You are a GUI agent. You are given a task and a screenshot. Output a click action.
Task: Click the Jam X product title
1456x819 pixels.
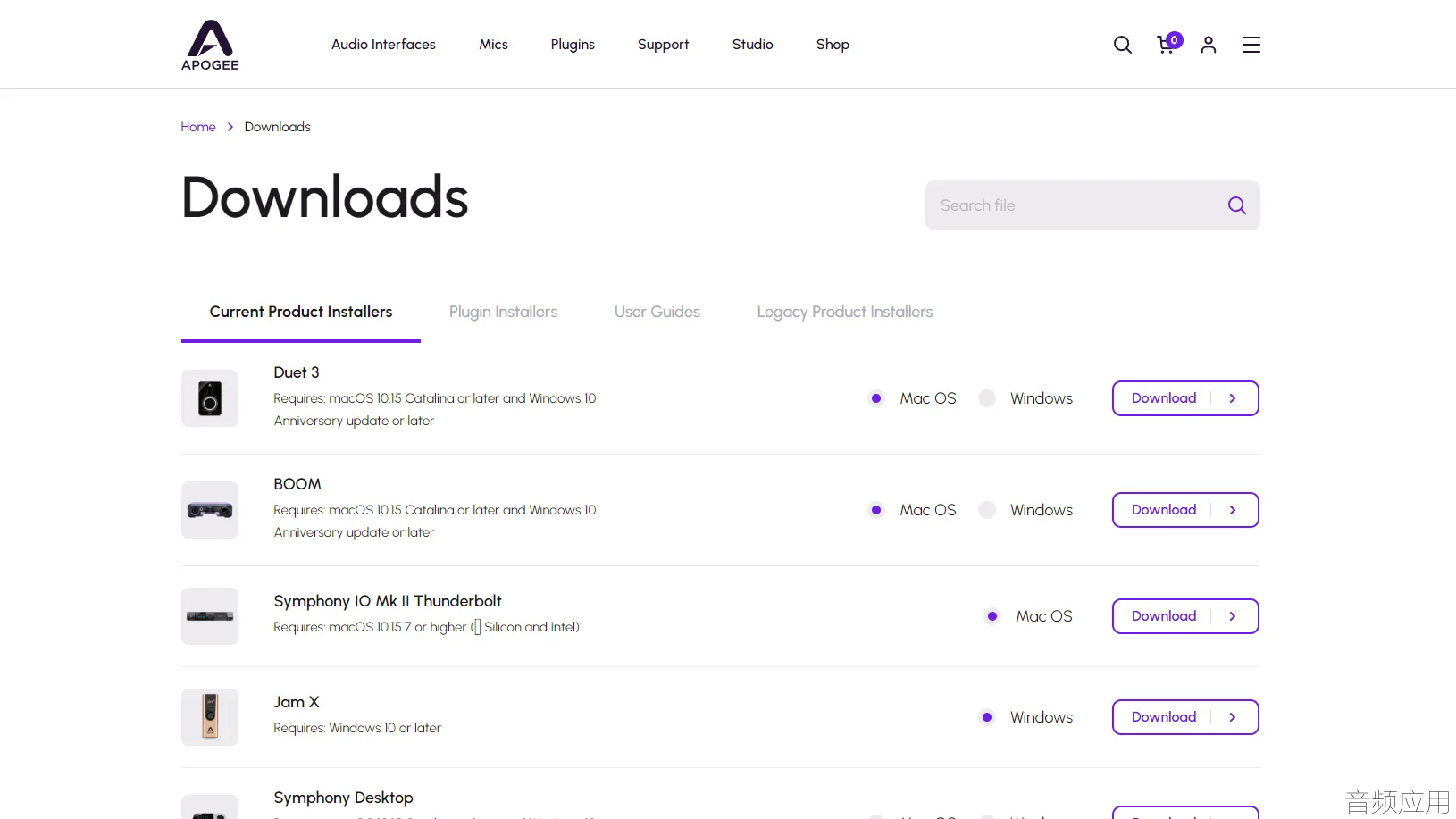click(297, 702)
